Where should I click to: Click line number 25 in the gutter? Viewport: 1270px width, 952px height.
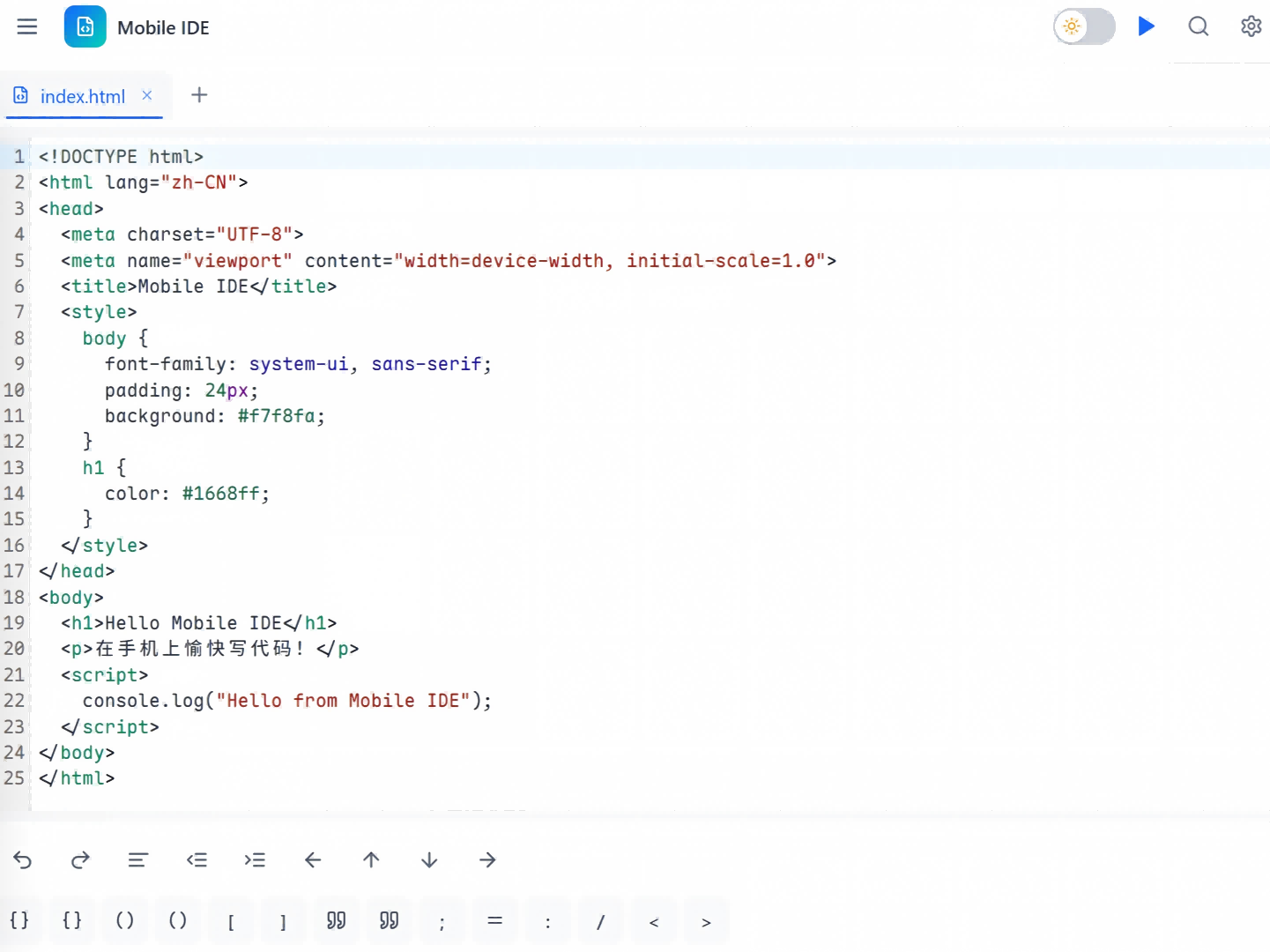[x=14, y=778]
